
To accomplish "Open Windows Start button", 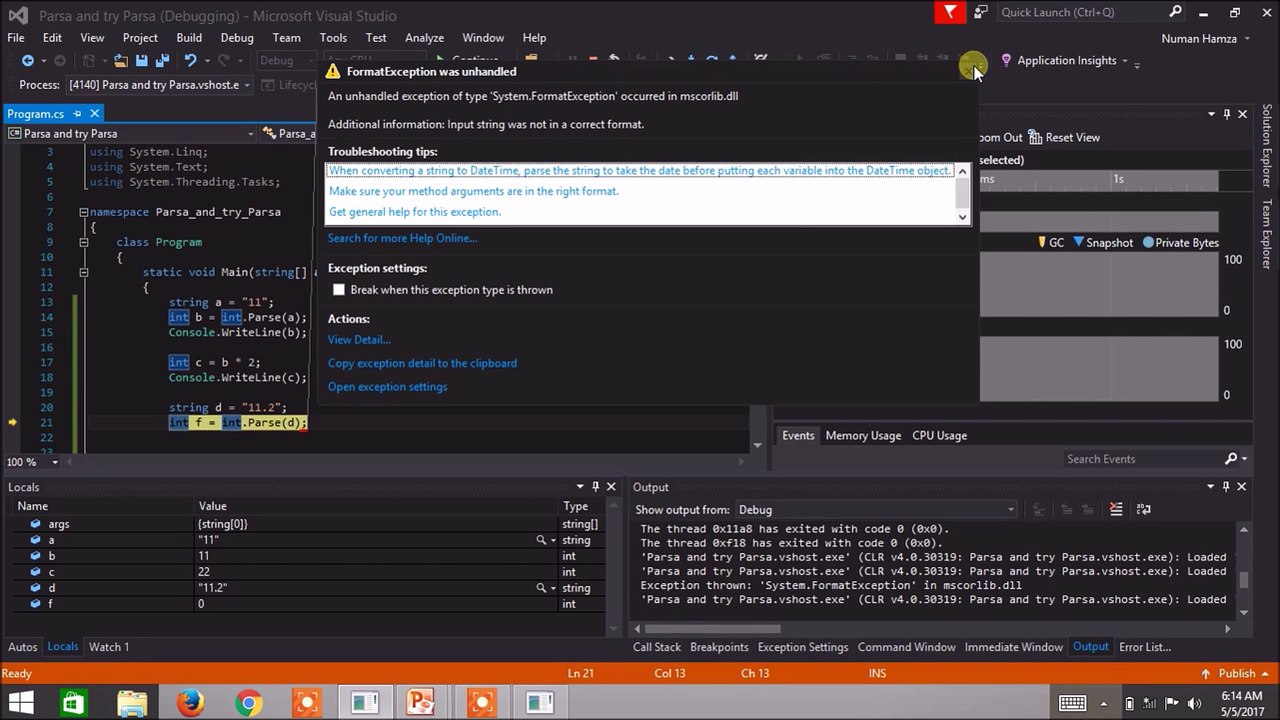I will point(20,703).
